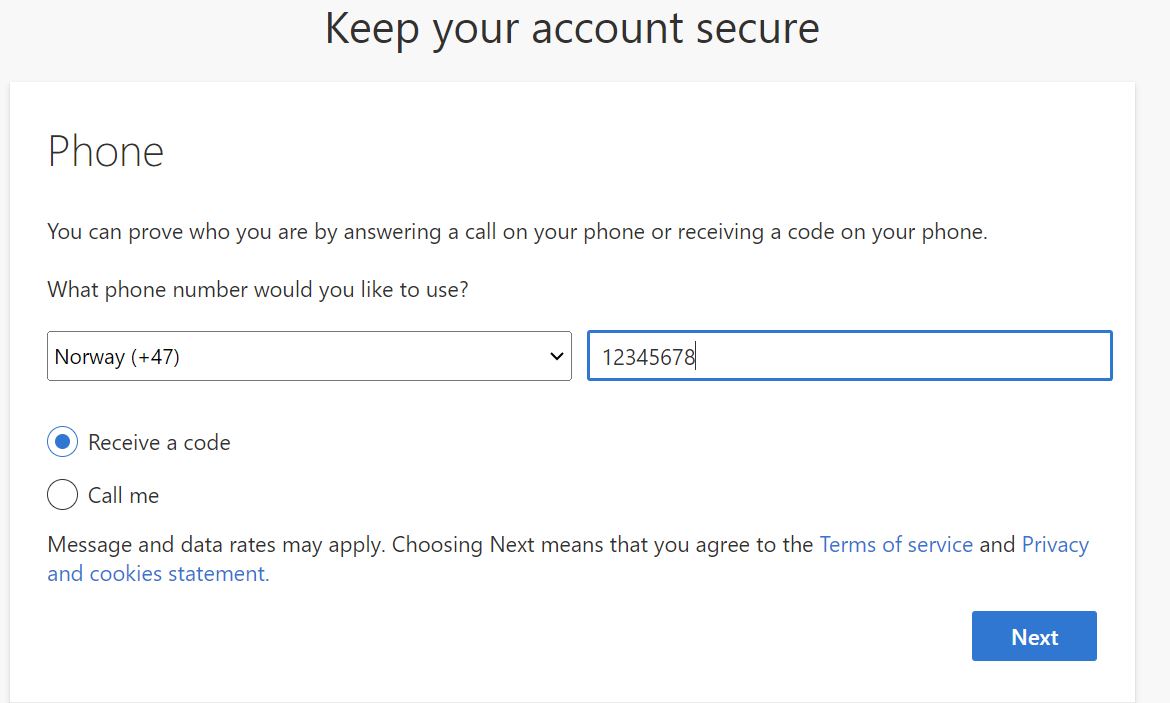This screenshot has width=1170, height=703.
Task: Focus the phone number input field
Action: (x=849, y=356)
